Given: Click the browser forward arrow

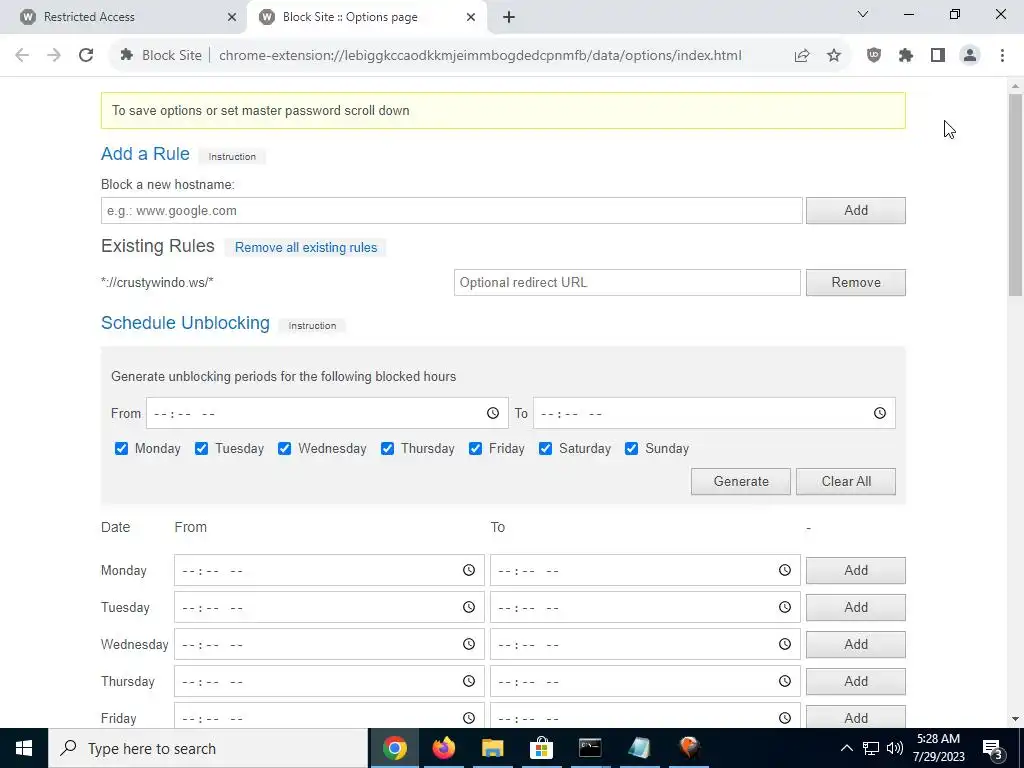Looking at the screenshot, I should click(54, 56).
